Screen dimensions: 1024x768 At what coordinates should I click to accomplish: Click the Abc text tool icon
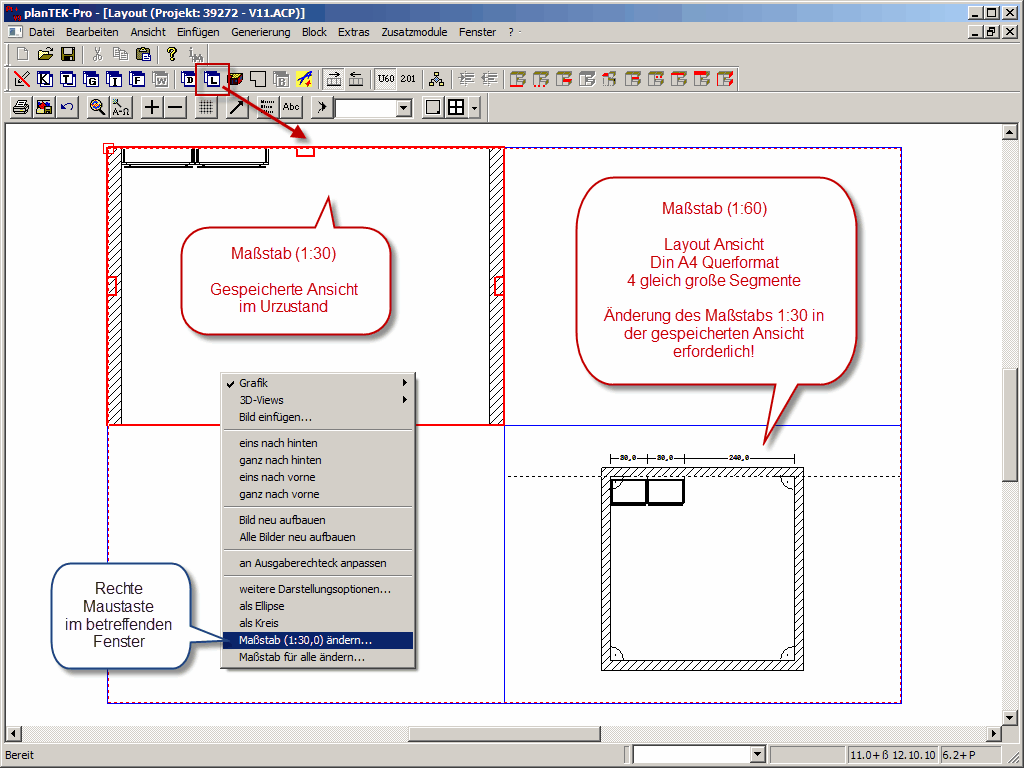[x=291, y=107]
